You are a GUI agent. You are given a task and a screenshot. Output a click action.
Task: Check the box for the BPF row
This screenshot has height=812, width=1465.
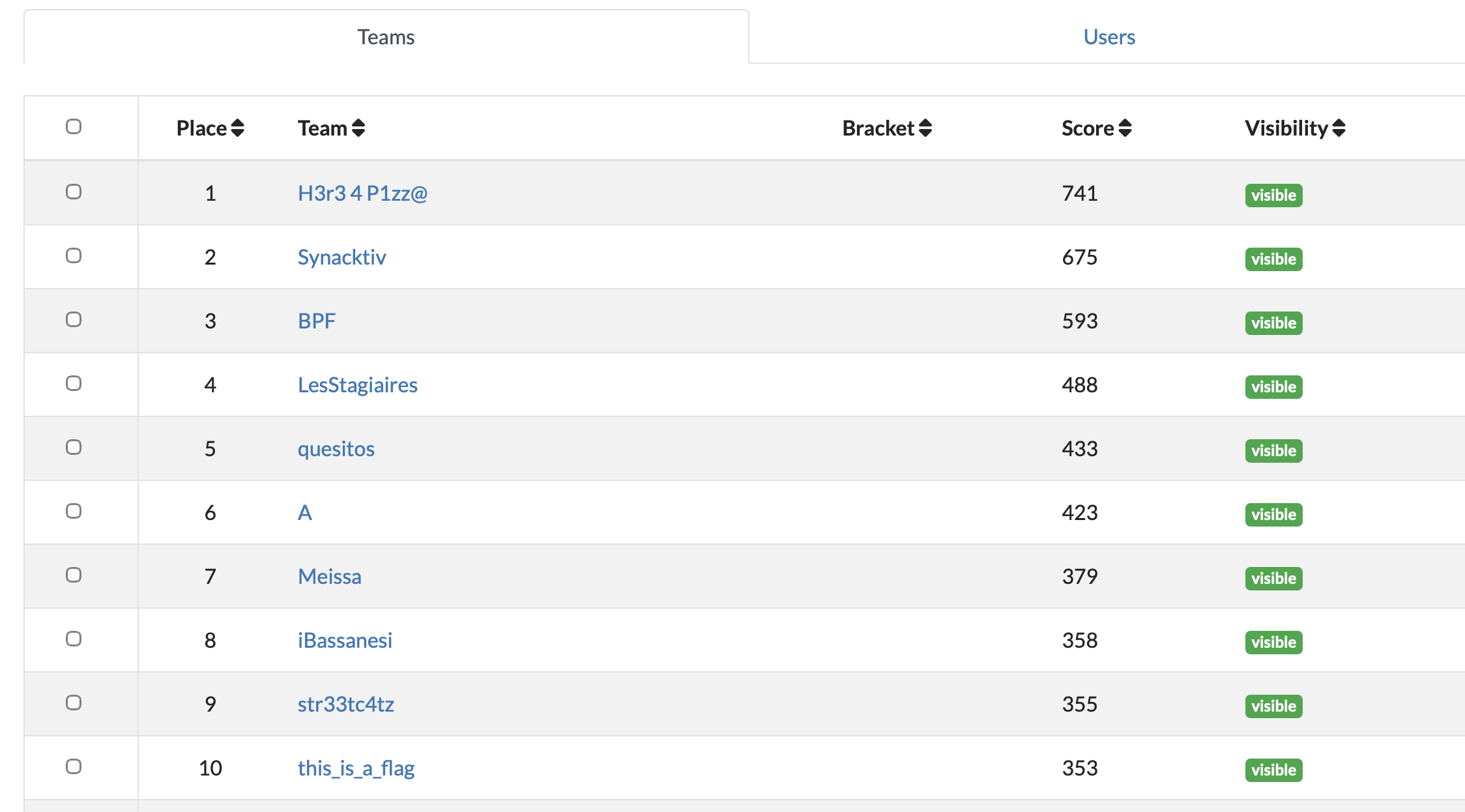pyautogui.click(x=74, y=319)
